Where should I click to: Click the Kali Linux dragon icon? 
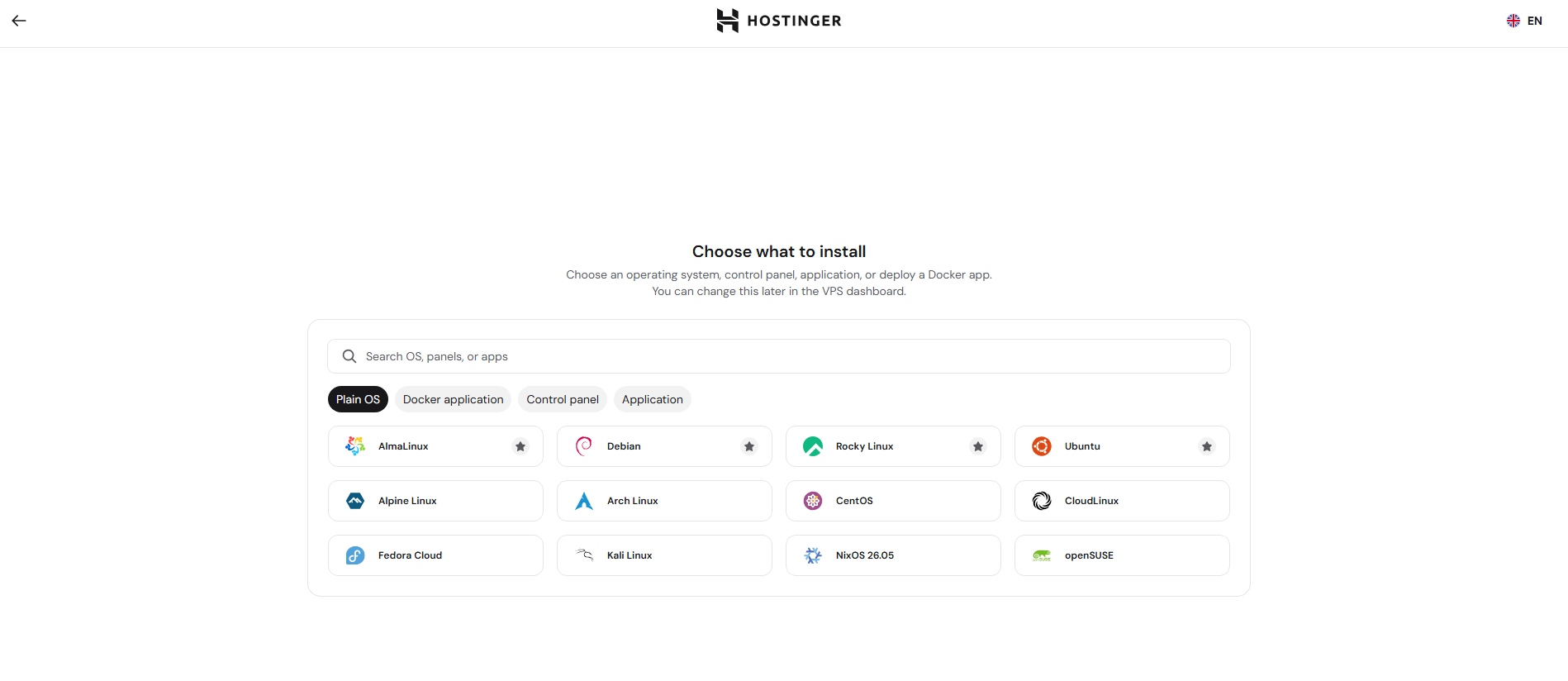tap(584, 555)
